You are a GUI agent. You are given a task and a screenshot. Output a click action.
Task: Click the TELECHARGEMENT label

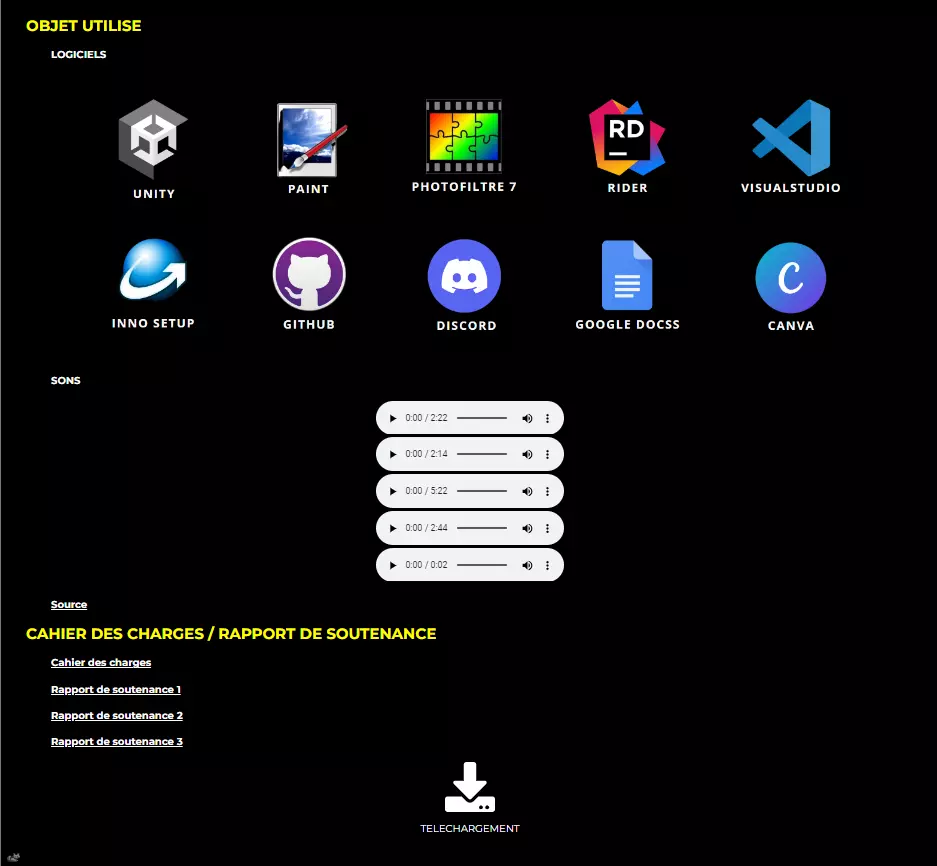[x=470, y=828]
